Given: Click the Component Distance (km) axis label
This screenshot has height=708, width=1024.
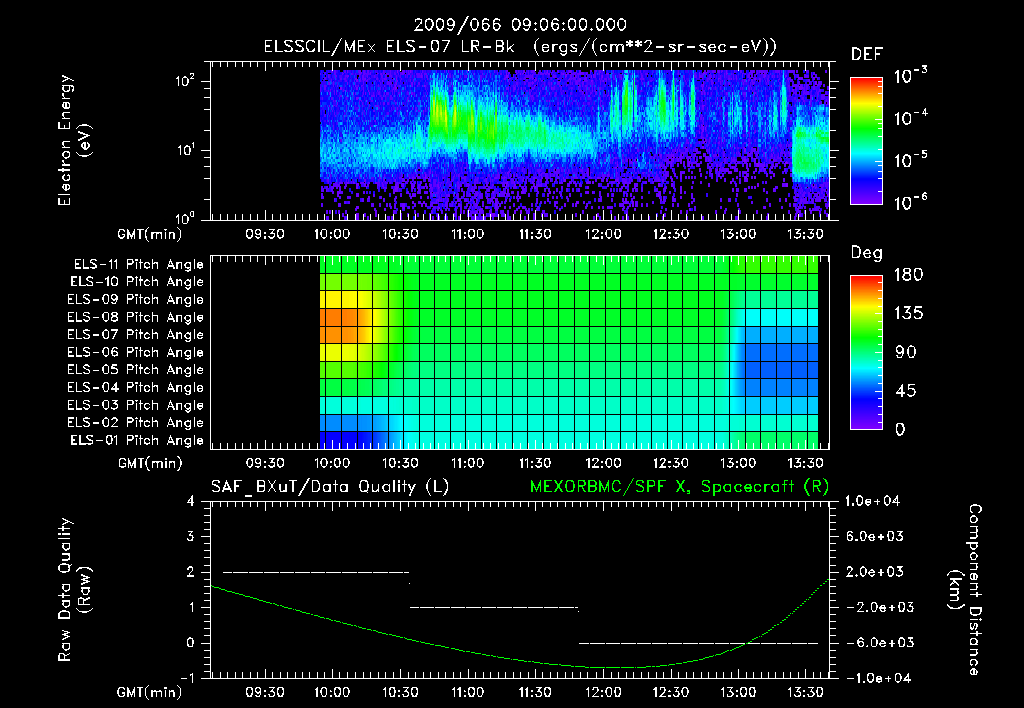Looking at the screenshot, I should 965,590.
